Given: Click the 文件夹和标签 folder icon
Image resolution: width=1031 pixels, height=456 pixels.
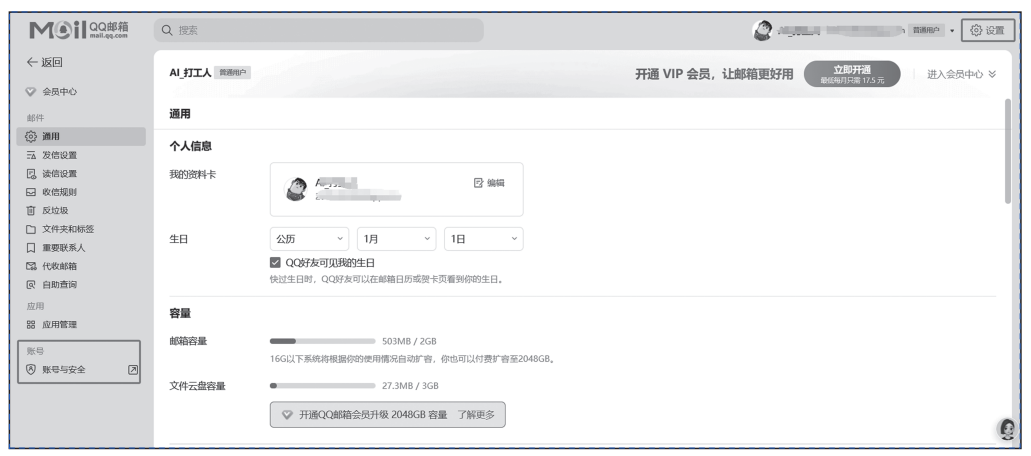Looking at the screenshot, I should pos(30,229).
